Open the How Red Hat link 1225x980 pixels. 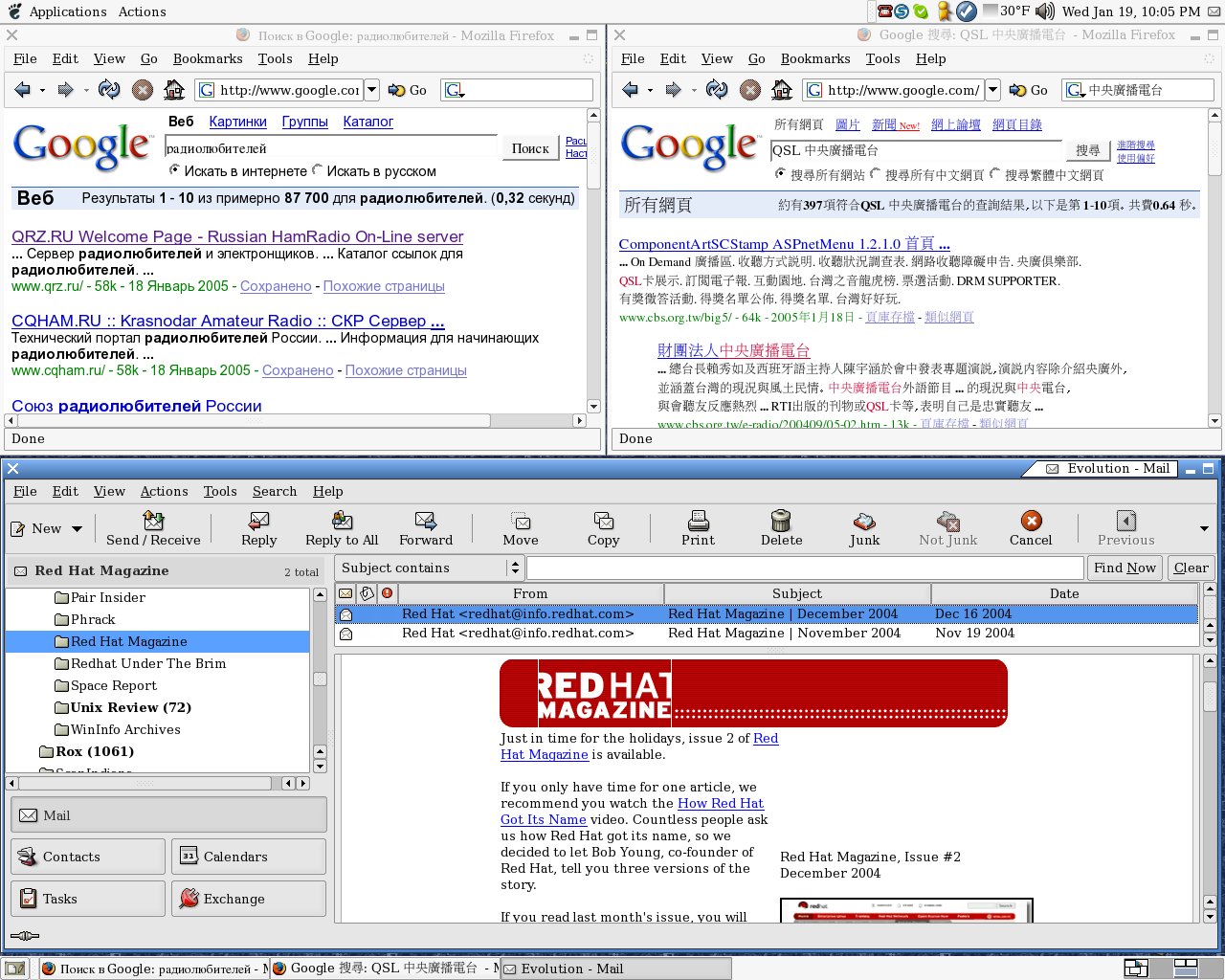point(721,803)
